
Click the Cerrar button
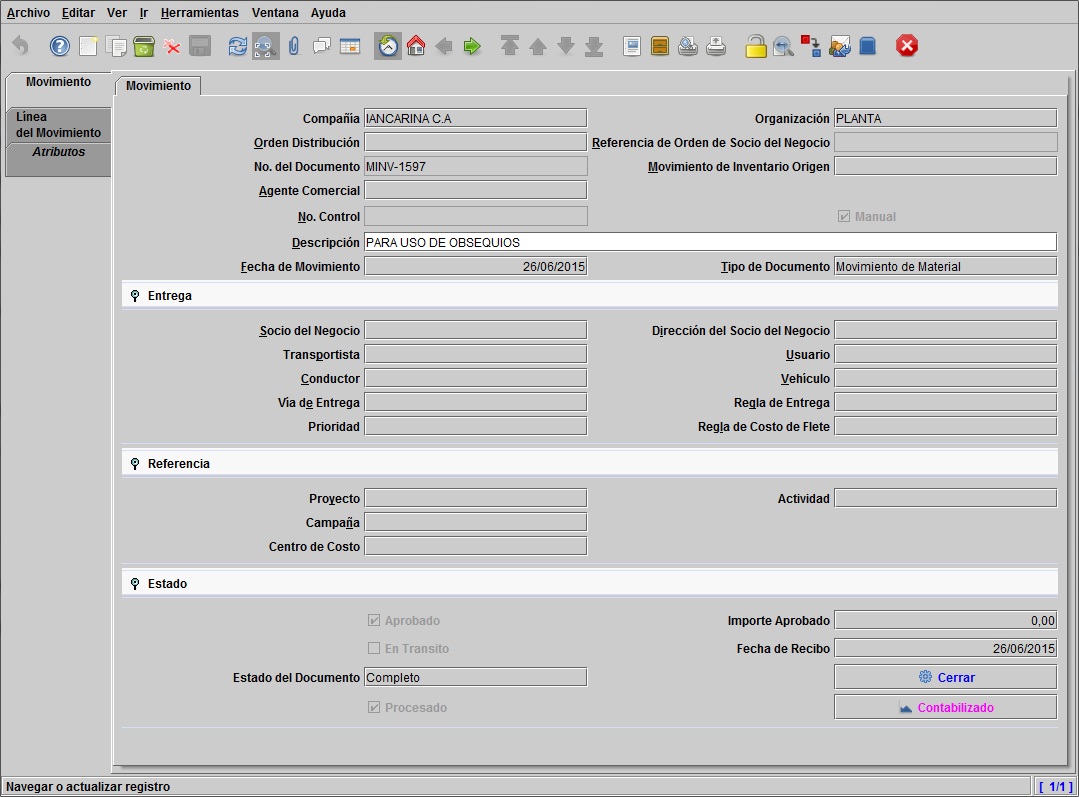[x=946, y=677]
